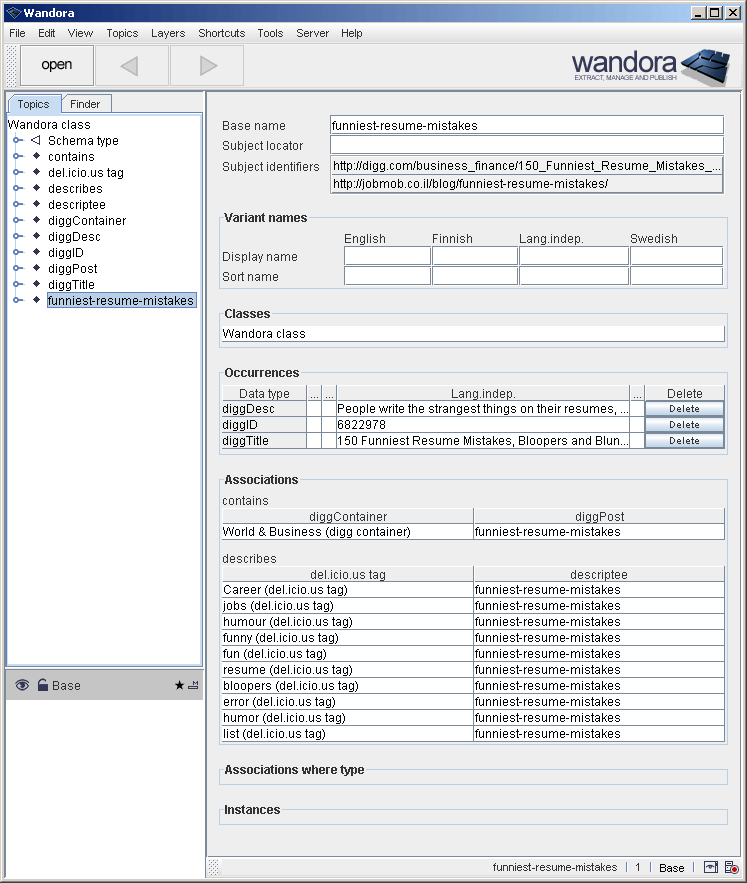
Task: Delete the diggID occurrence row
Action: 684,425
